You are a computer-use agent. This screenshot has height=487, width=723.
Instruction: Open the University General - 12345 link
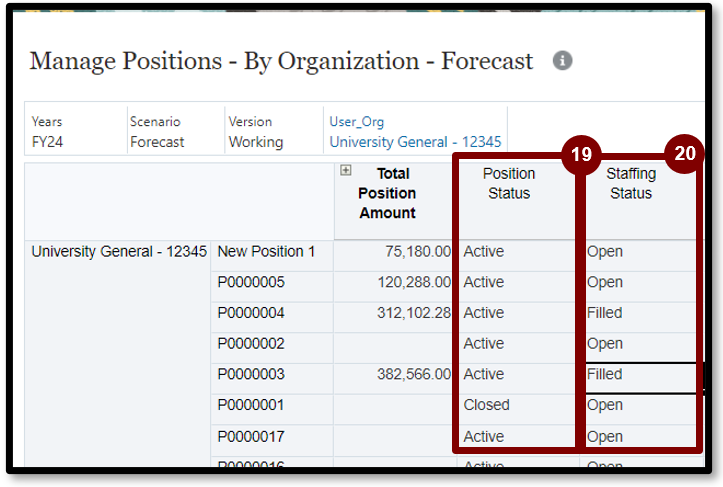pyautogui.click(x=415, y=142)
